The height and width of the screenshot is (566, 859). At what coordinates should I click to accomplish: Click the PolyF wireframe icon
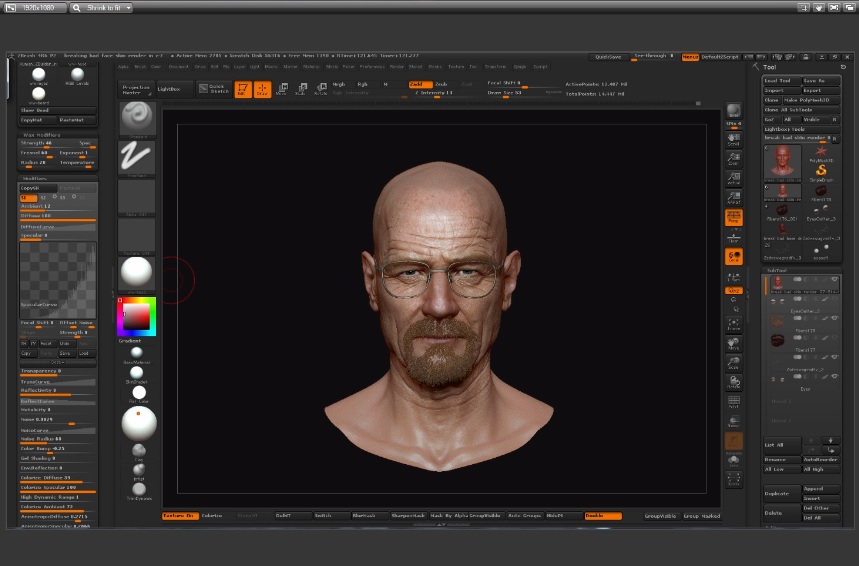click(734, 402)
